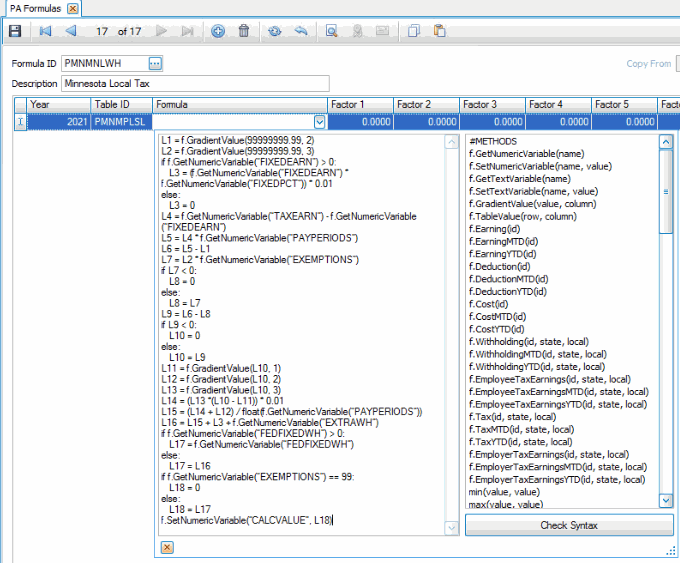
Task: Click the Save icon in the toolbar
Action: [x=15, y=31]
